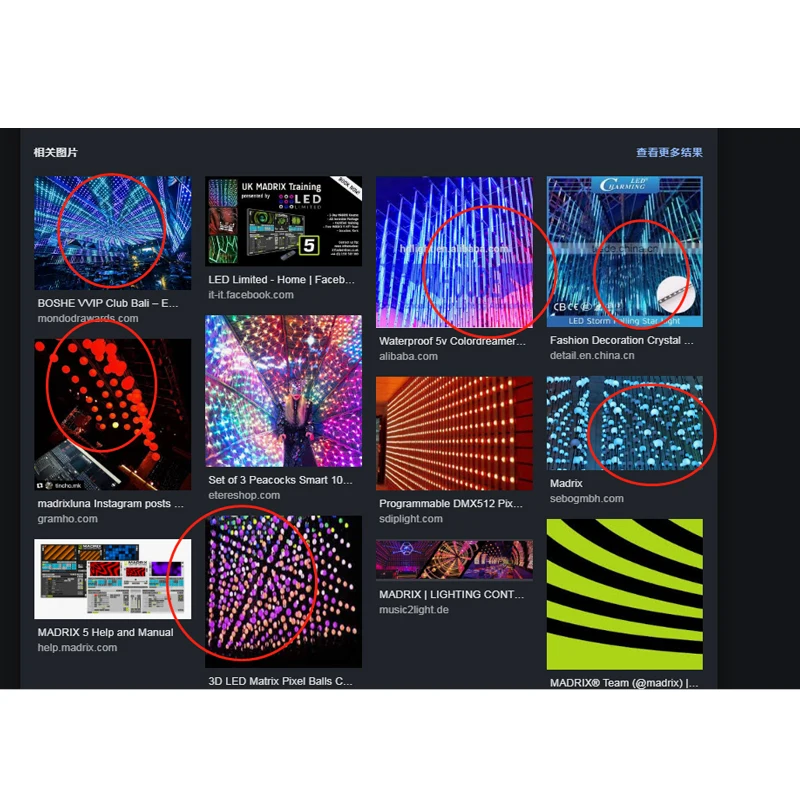Screen dimensions: 800x800
Task: Open etereshop.com source link
Action: [x=244, y=495]
